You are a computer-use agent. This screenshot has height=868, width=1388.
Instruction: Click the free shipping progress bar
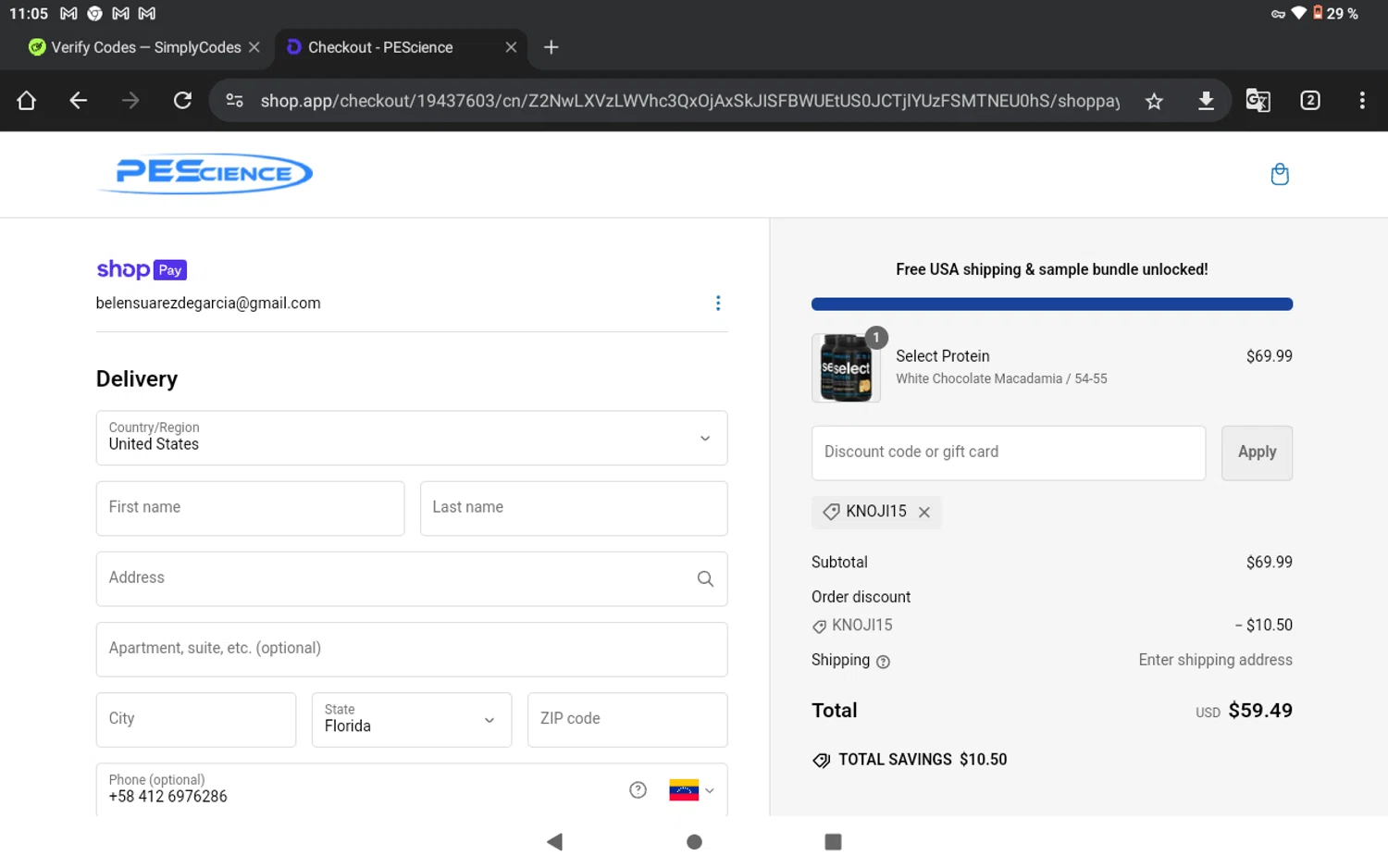pyautogui.click(x=1051, y=304)
